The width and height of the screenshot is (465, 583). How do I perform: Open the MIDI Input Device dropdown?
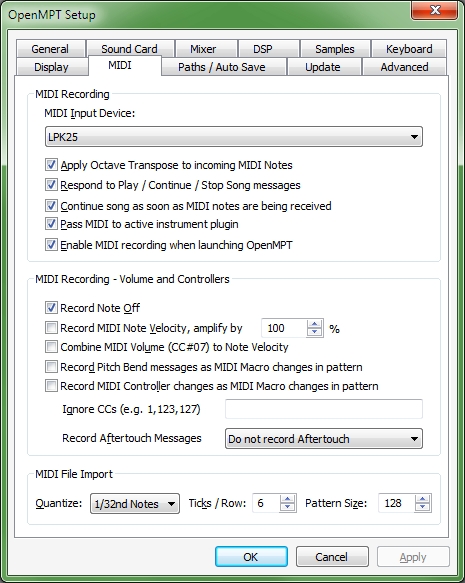point(234,136)
